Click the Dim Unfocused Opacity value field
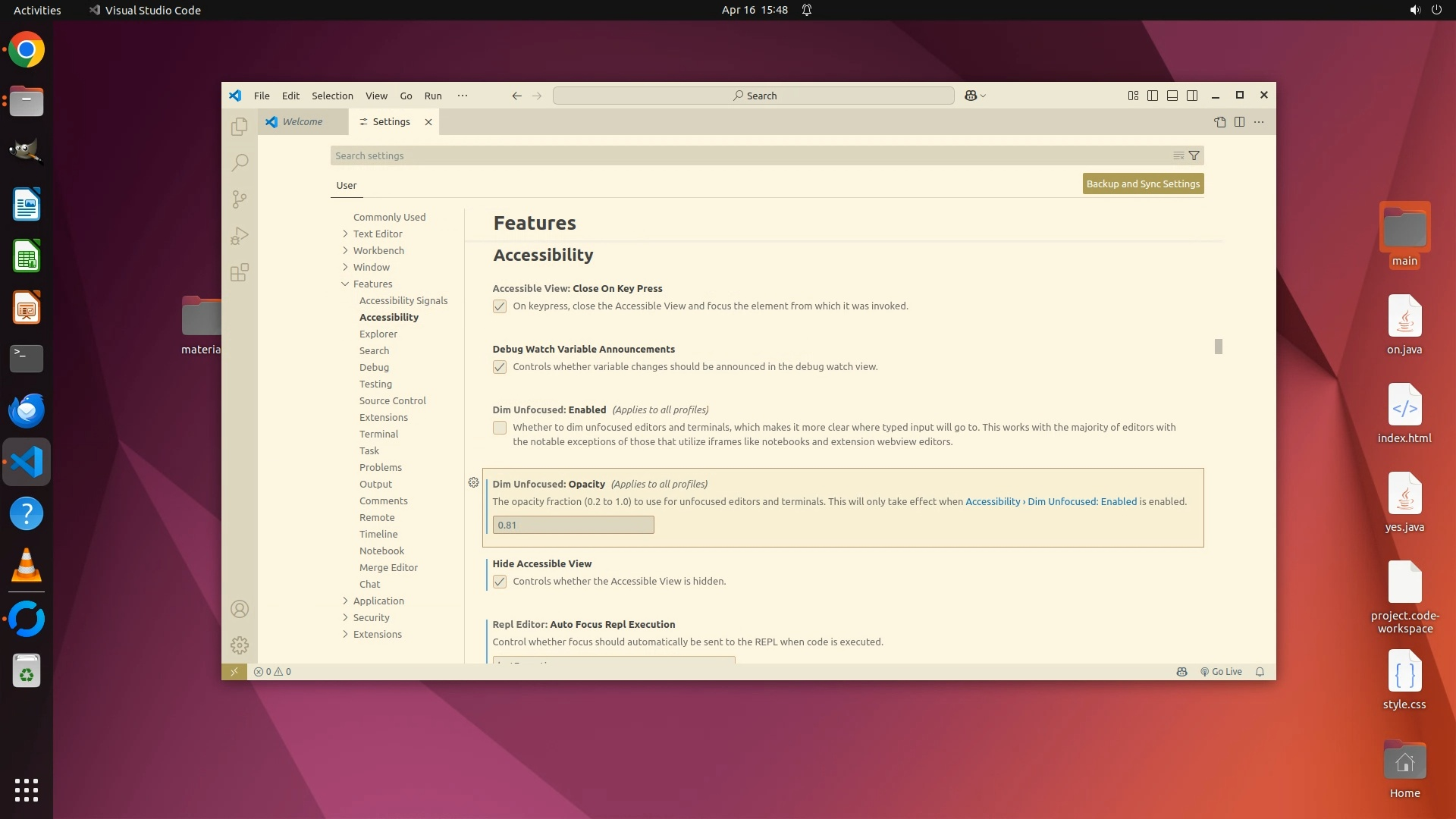 pyautogui.click(x=573, y=525)
